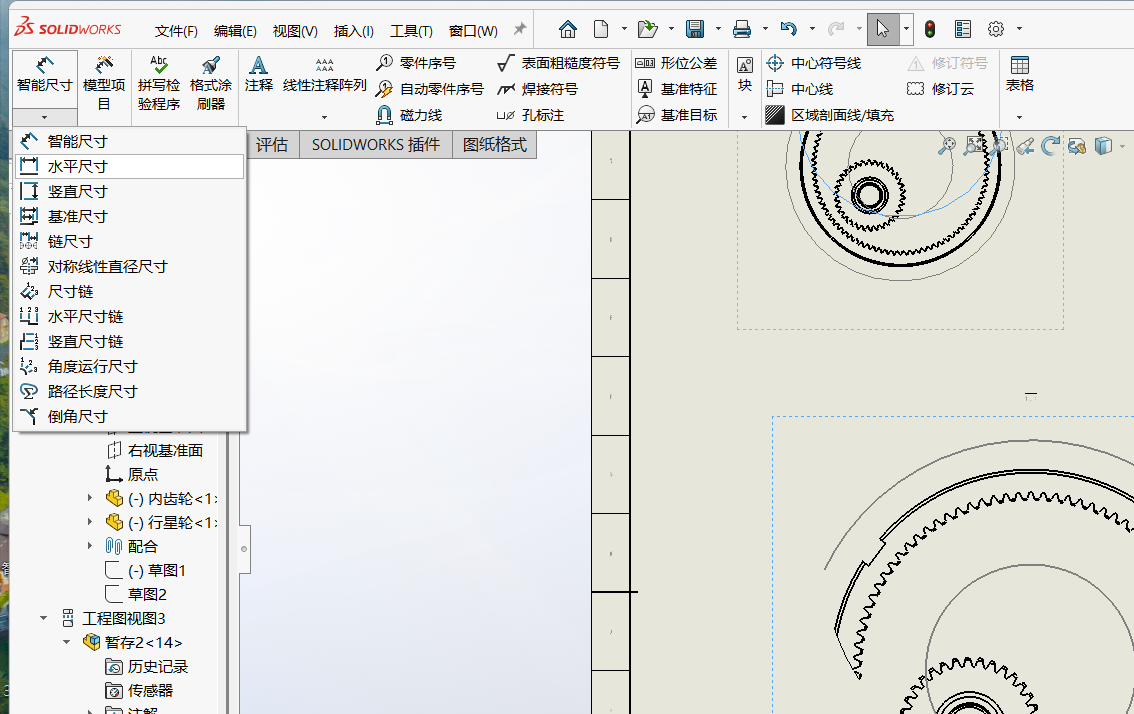1134x714 pixels.
Task: Click the Rebuild traffic light icon
Action: tap(930, 29)
